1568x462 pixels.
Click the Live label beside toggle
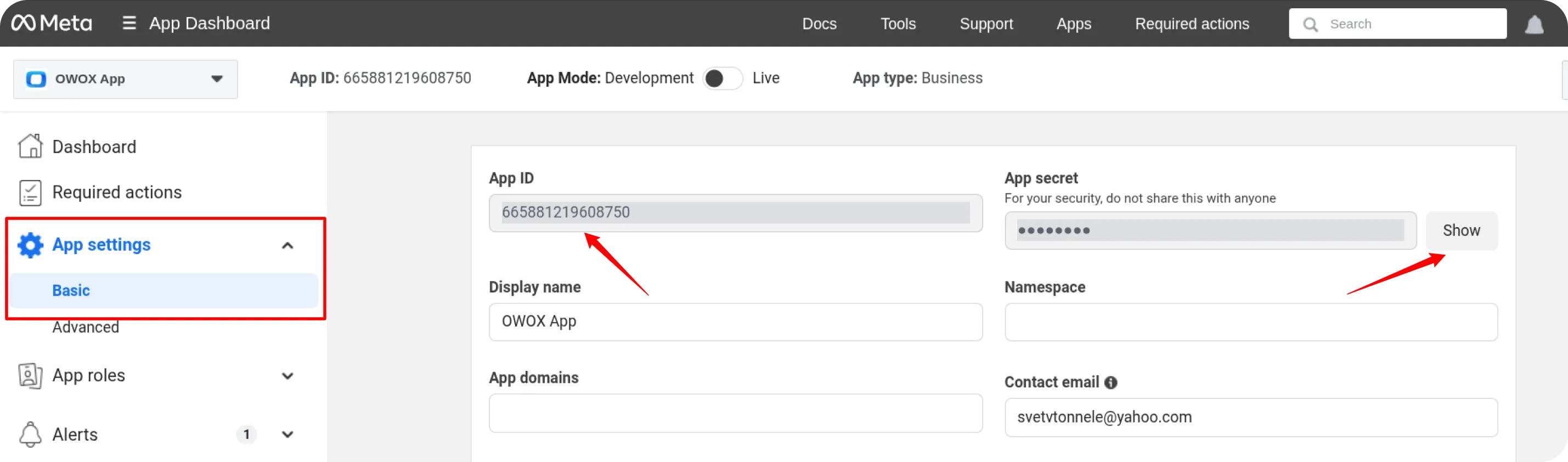[x=766, y=78]
